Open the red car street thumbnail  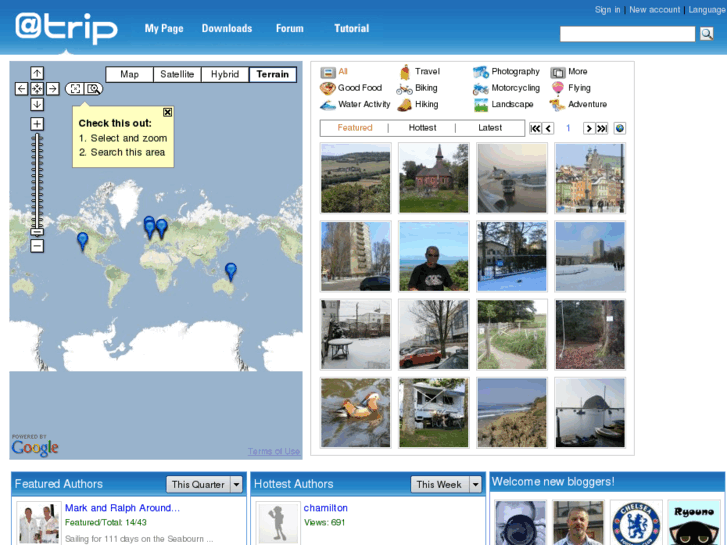tap(434, 334)
